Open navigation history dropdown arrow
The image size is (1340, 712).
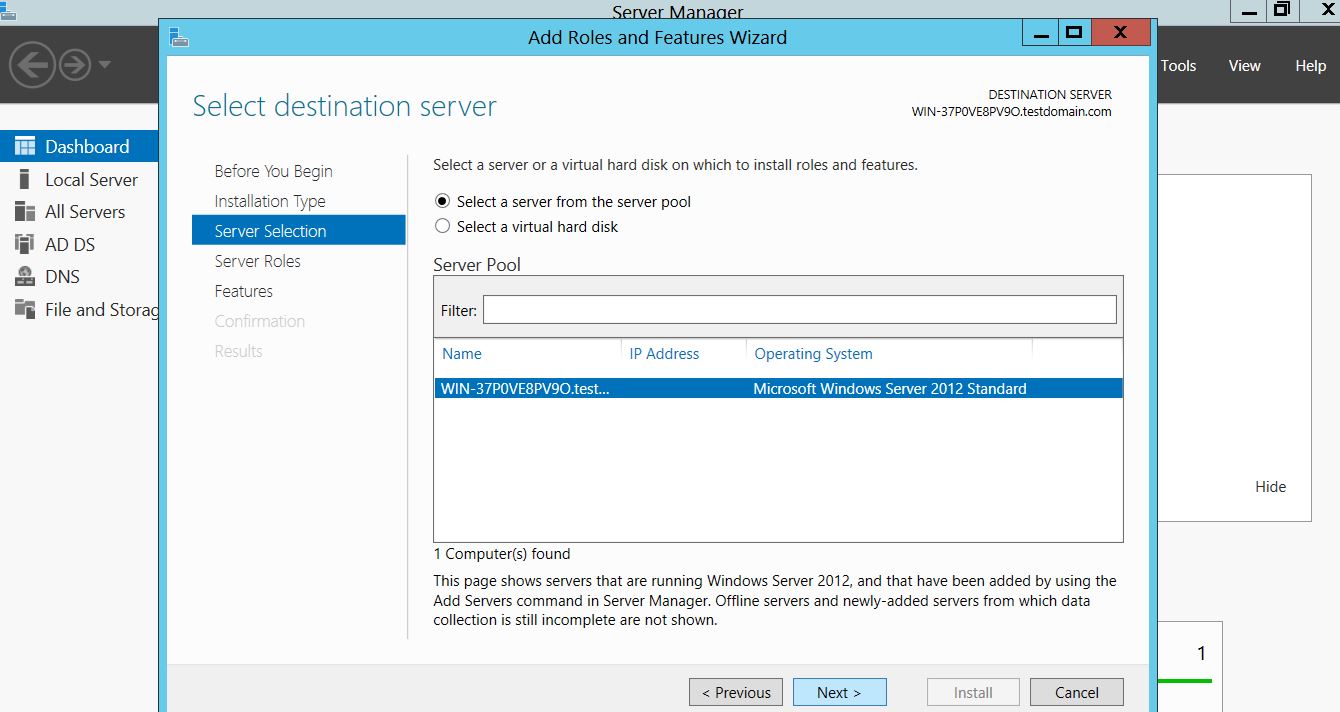(105, 66)
